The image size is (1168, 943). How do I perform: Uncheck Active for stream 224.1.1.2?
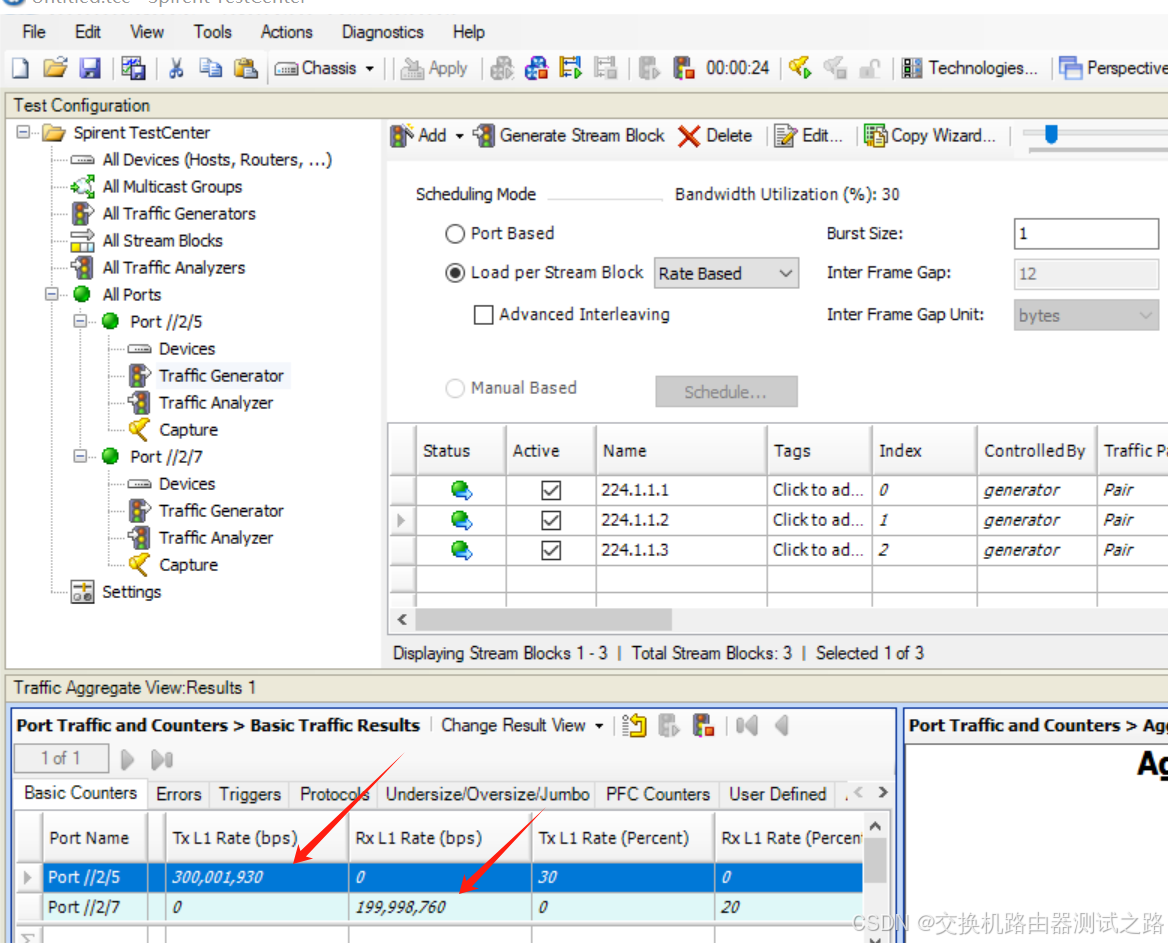coord(551,520)
